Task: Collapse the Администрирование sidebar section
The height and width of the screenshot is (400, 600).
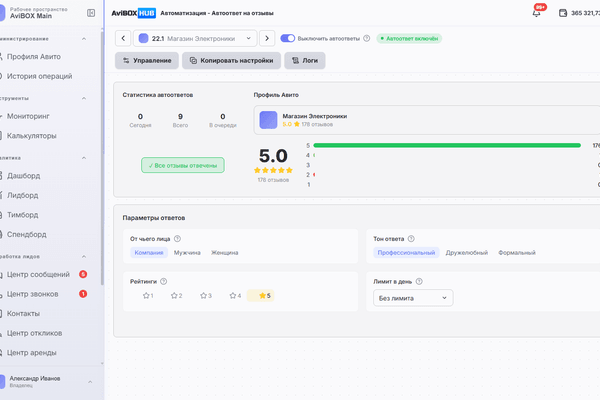Action: [x=84, y=39]
